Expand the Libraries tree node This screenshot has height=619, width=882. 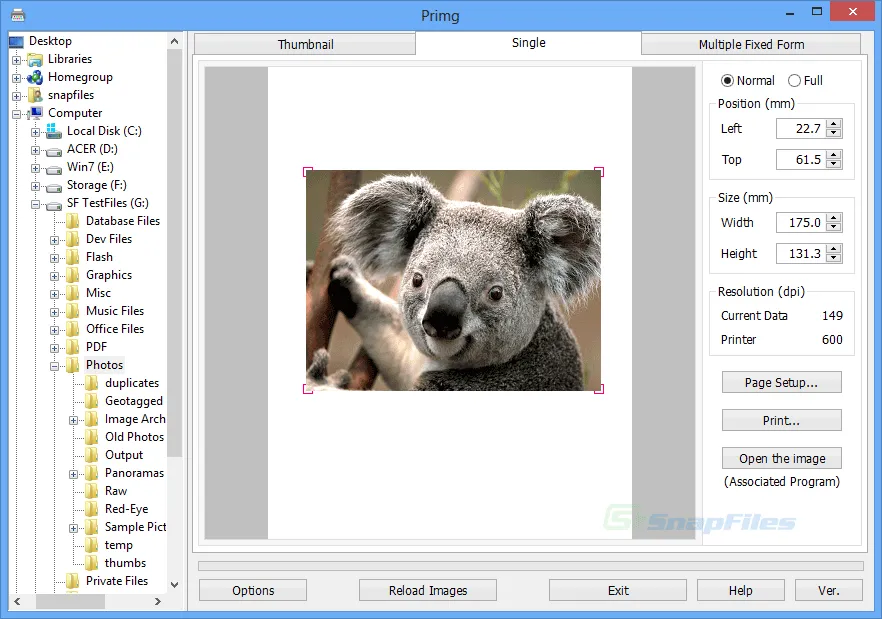[16, 60]
